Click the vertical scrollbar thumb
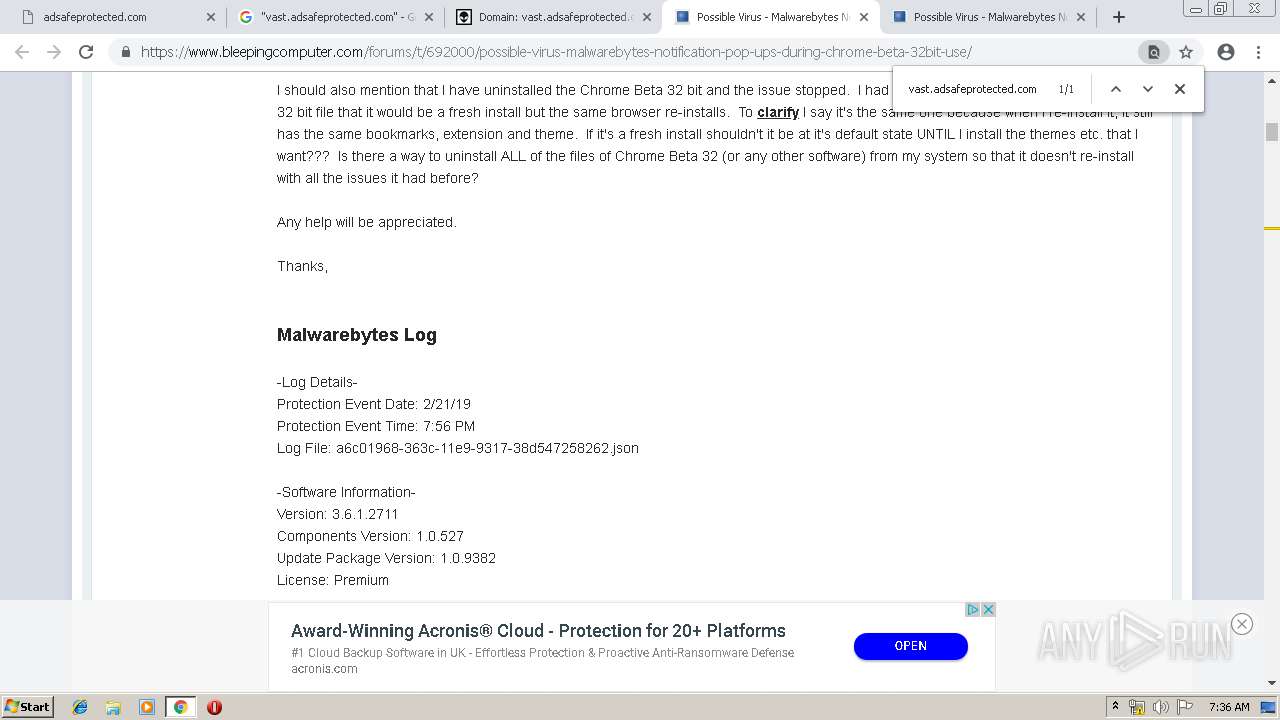The height and width of the screenshot is (720, 1280). coord(1272,132)
